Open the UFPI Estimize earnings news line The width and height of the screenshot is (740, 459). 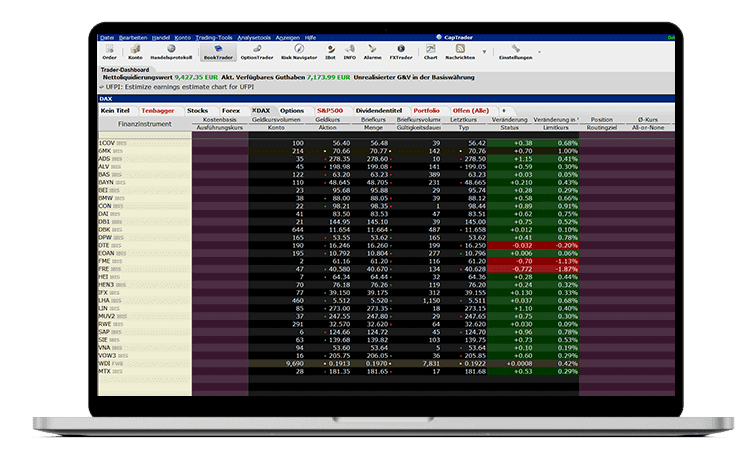[180, 87]
